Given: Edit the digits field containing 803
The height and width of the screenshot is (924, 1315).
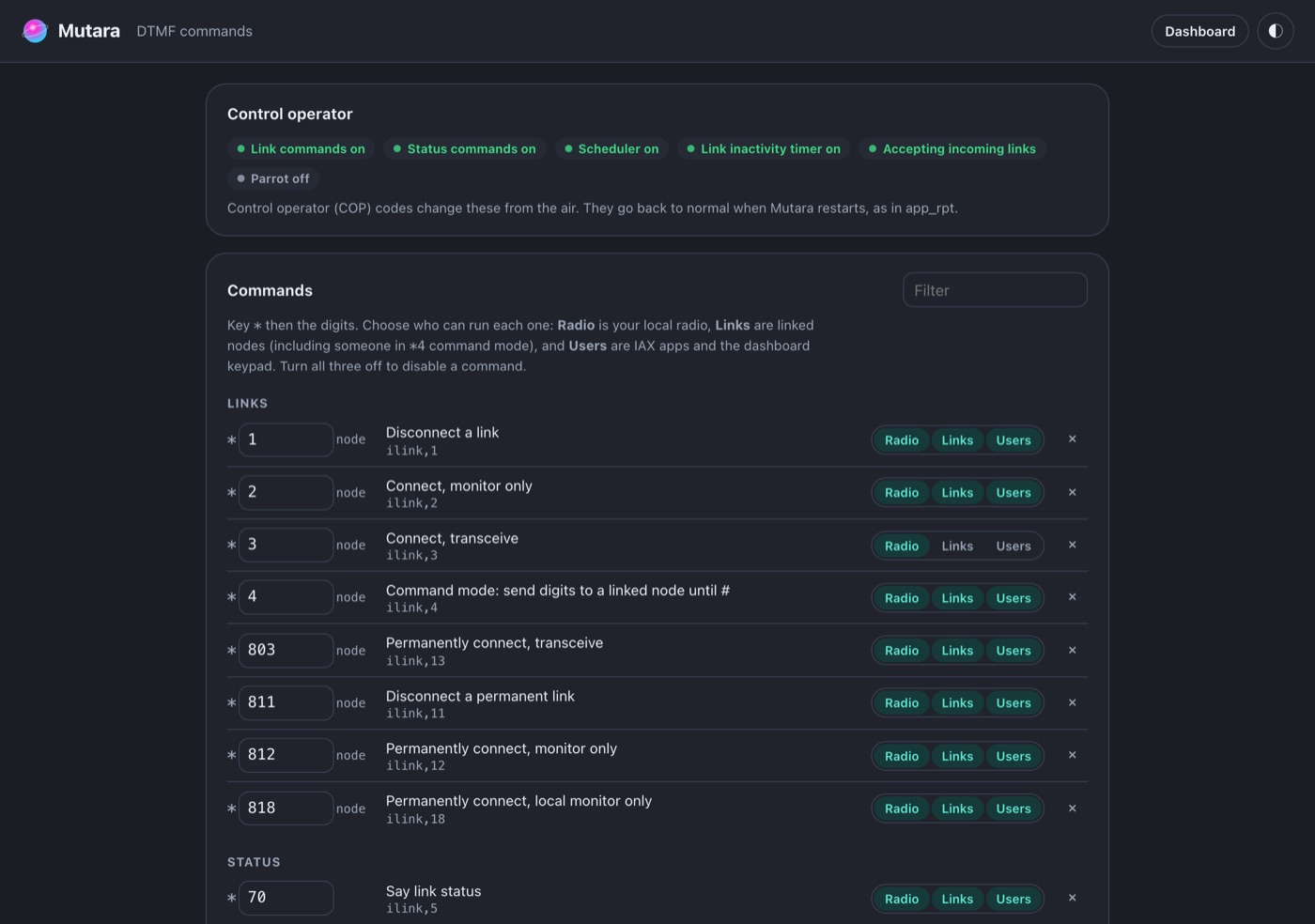Looking at the screenshot, I should pyautogui.click(x=286, y=650).
